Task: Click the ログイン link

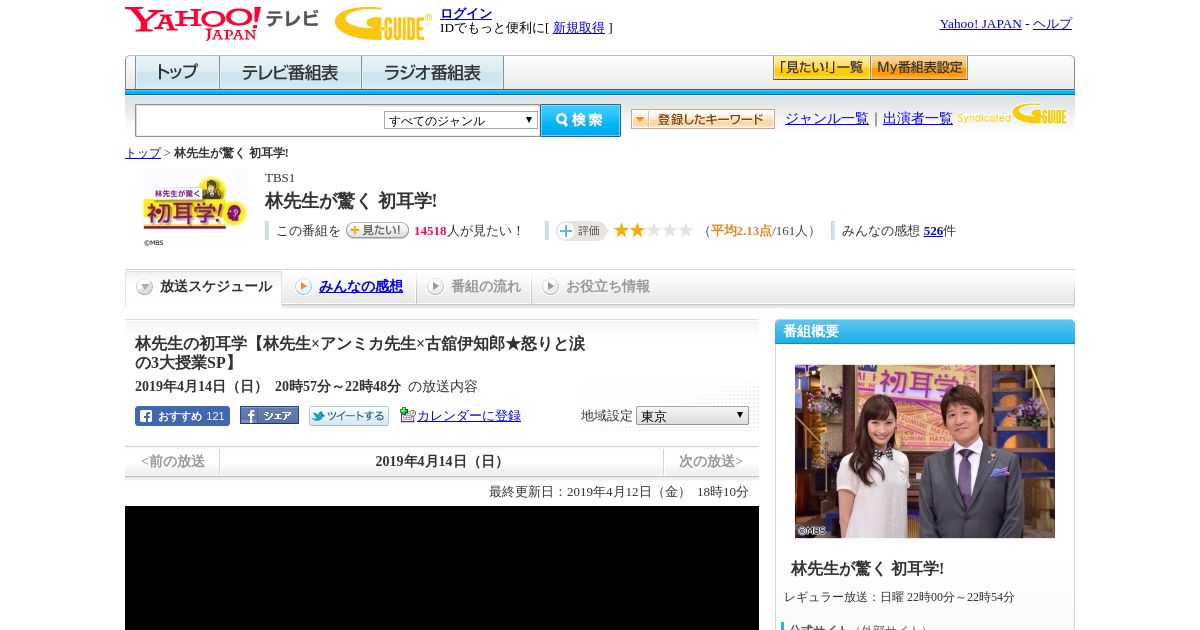Action: [x=466, y=13]
